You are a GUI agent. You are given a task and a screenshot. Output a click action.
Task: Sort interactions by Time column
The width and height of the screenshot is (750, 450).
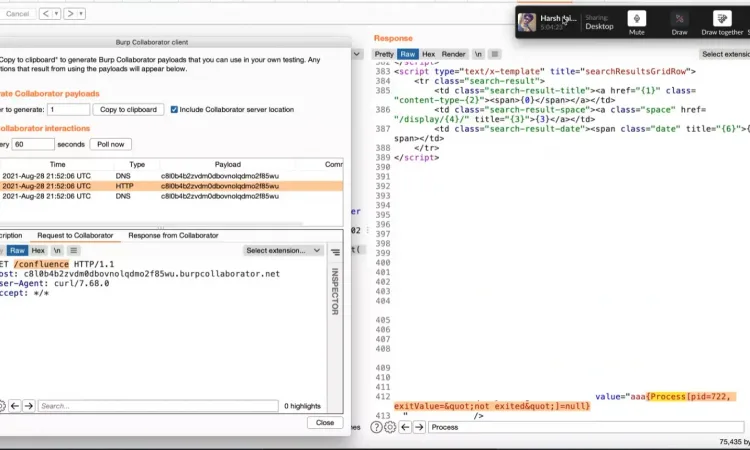[x=57, y=164]
